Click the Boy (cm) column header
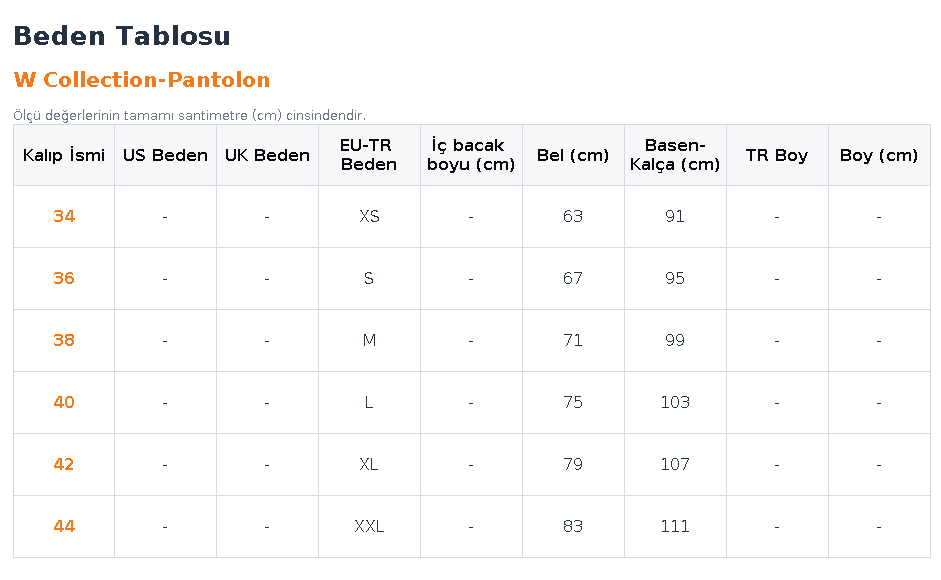This screenshot has height=580, width=941. [x=879, y=156]
